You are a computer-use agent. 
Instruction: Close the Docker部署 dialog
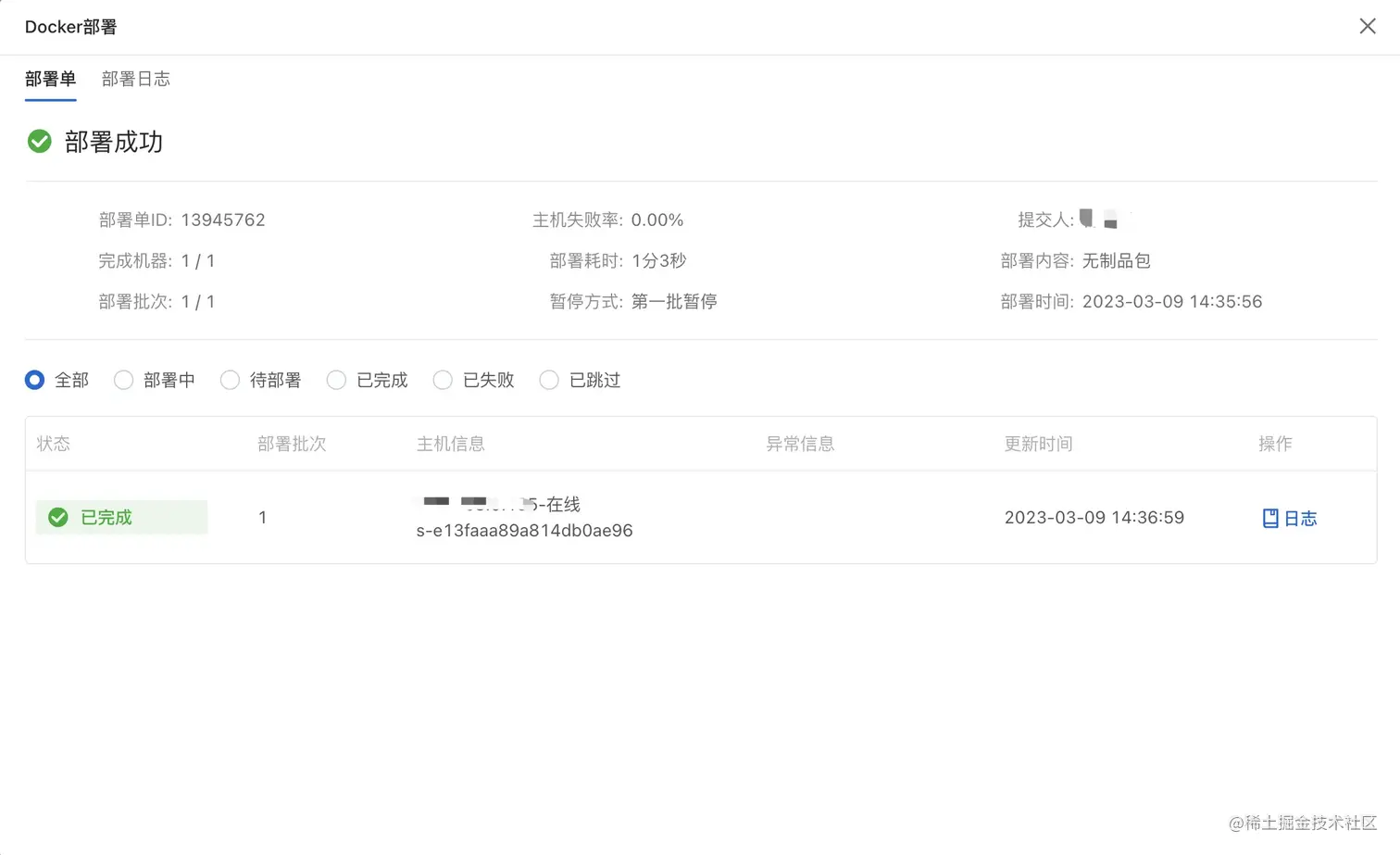tap(1368, 26)
